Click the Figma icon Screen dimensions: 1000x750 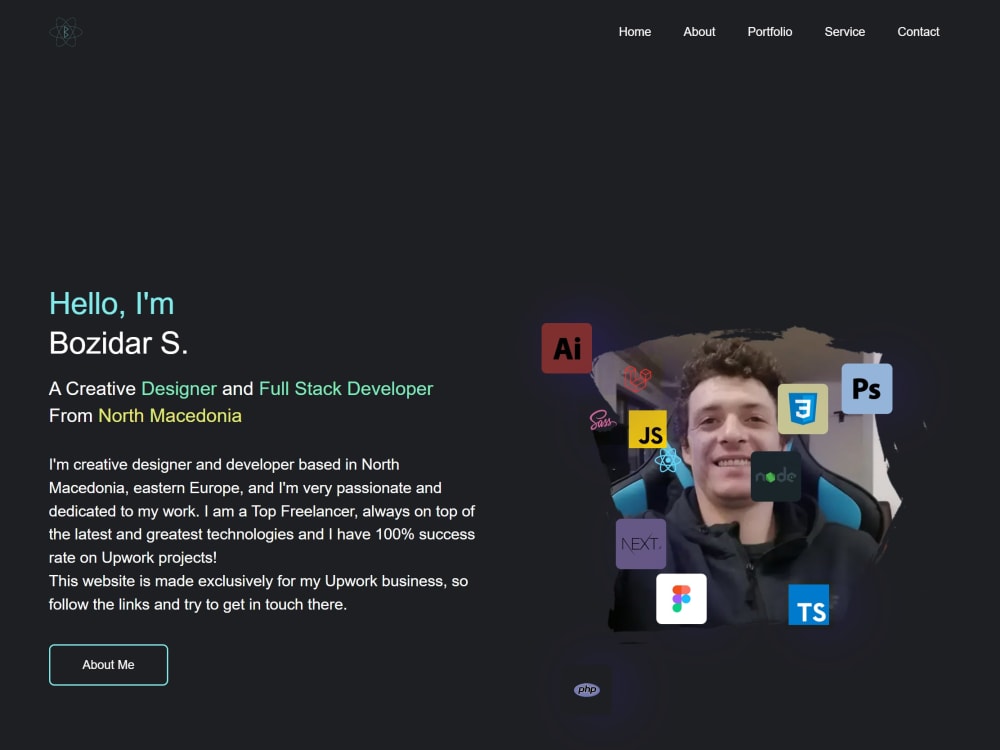[x=681, y=599]
